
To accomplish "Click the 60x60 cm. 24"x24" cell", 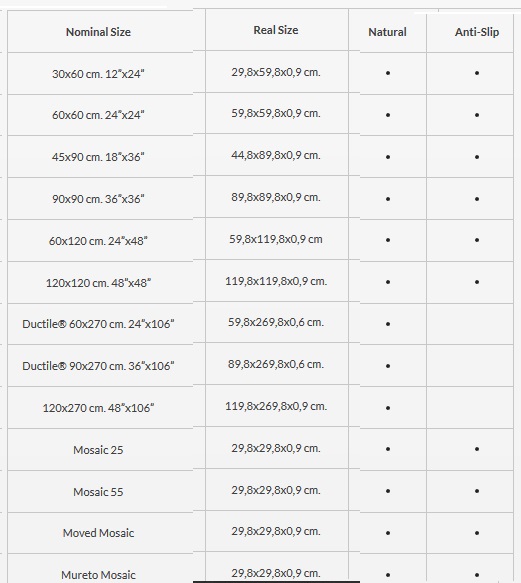I will 98,115.
